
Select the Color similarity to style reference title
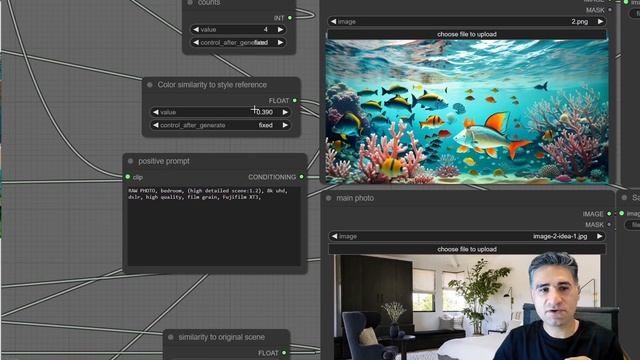click(212, 85)
